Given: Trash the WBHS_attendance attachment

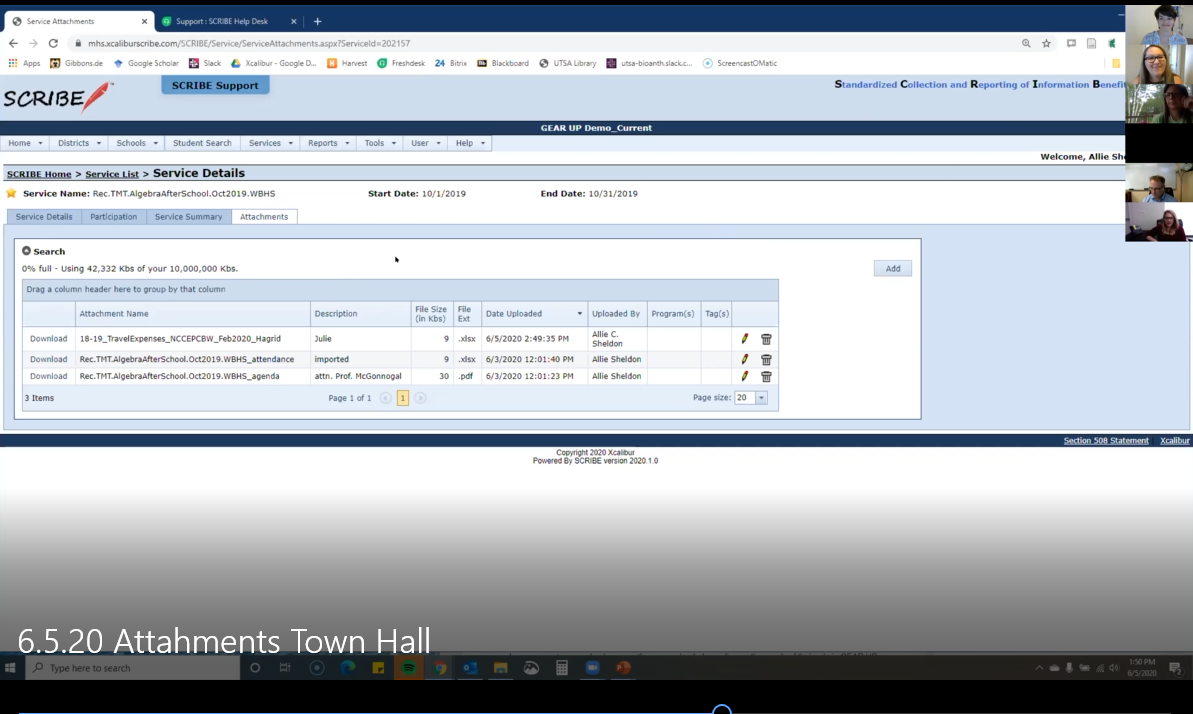Looking at the screenshot, I should pyautogui.click(x=766, y=359).
